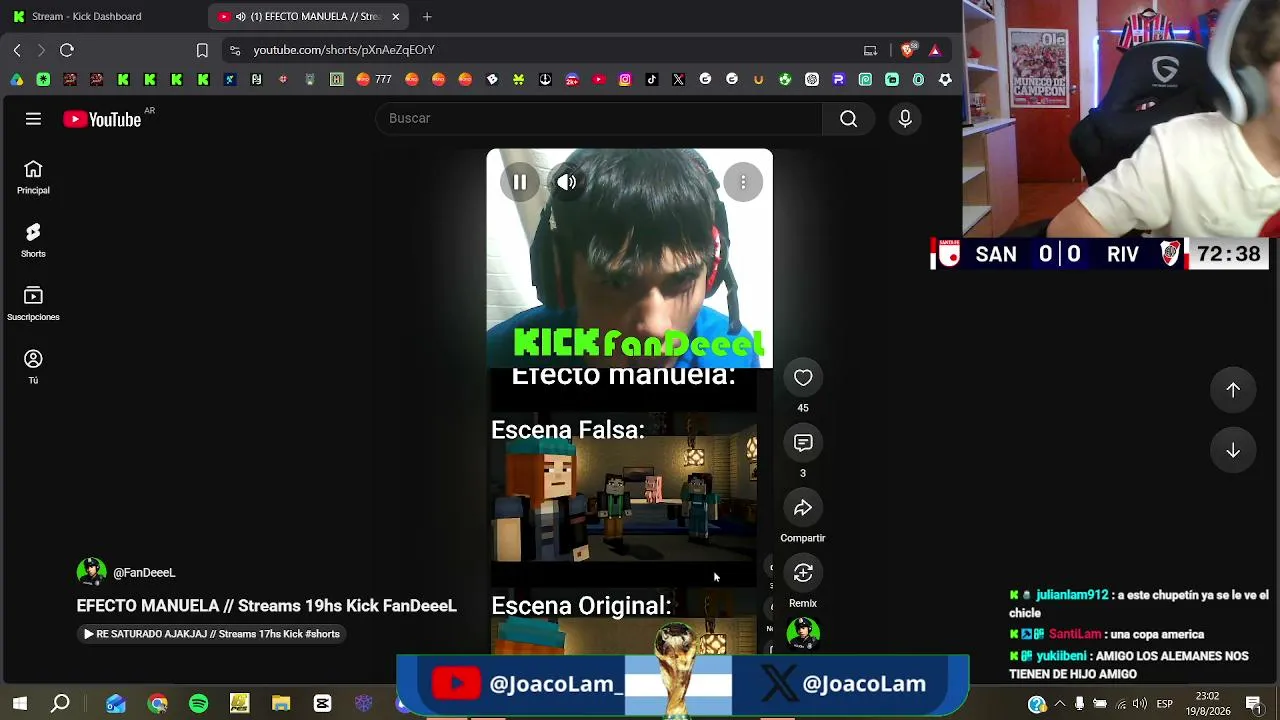
Task: Focus the Buscar search field
Action: click(x=599, y=119)
